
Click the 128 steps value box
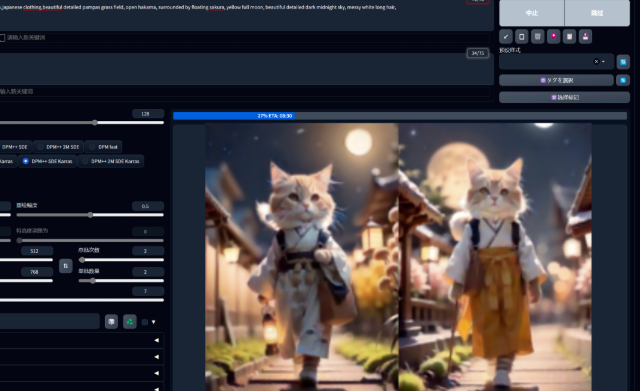148,114
